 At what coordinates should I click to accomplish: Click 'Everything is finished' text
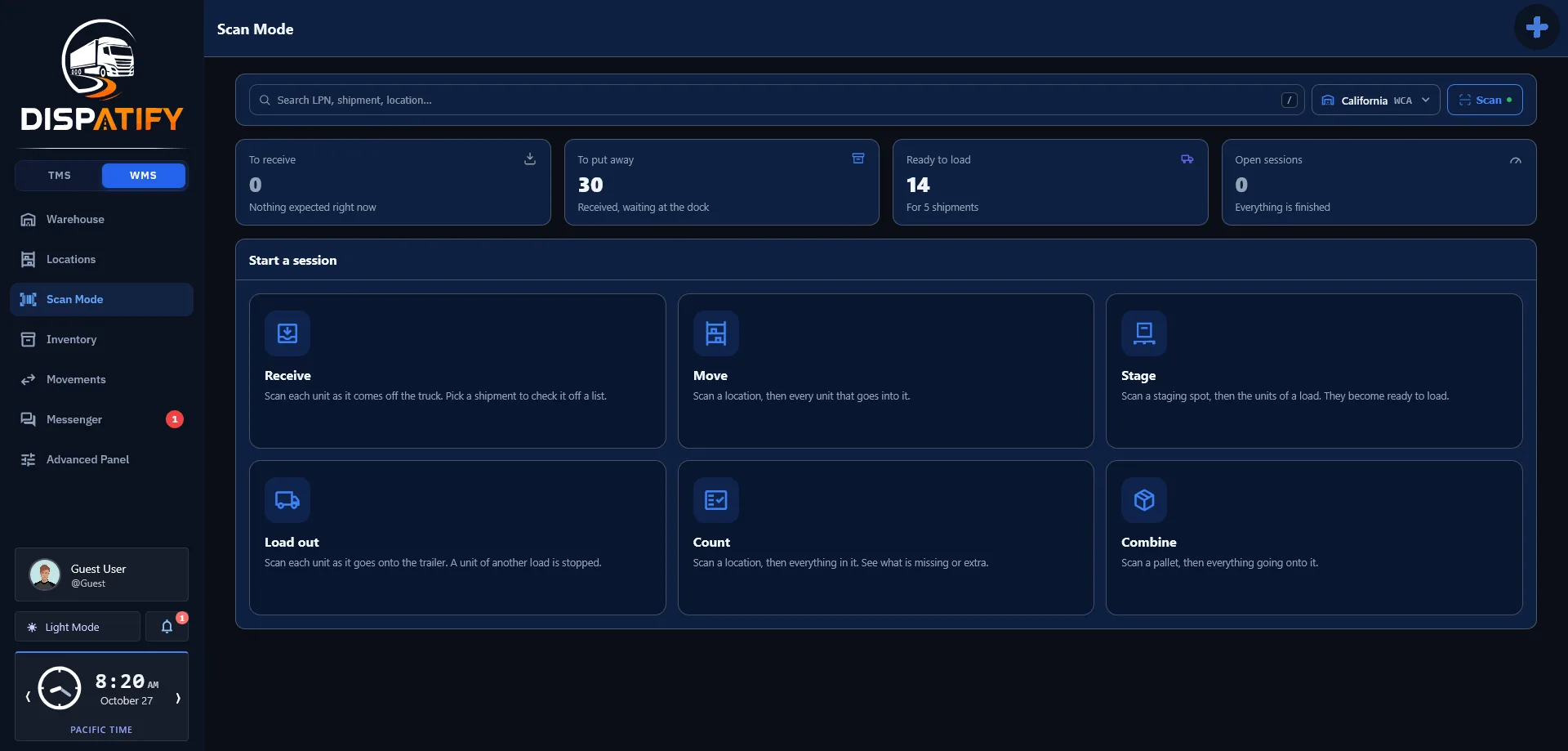tap(1282, 208)
